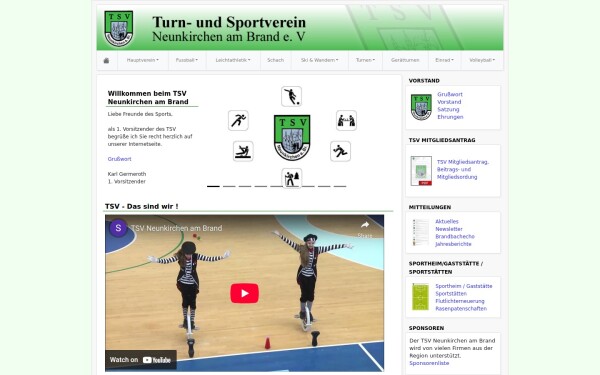Click the central TSV crest in the icon circle

(292, 137)
